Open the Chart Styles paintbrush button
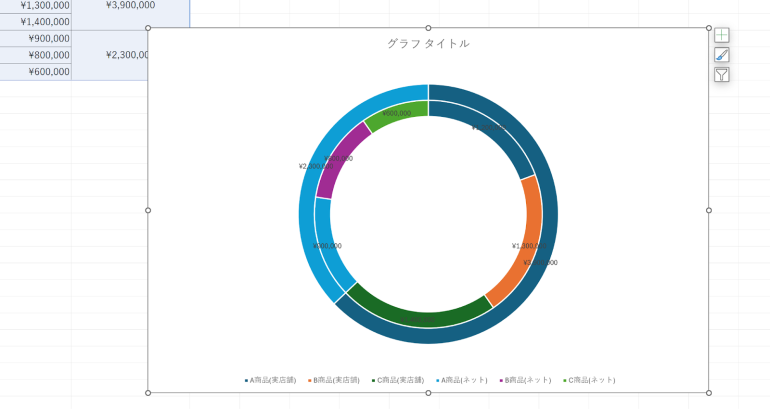The height and width of the screenshot is (409, 770). (721, 55)
